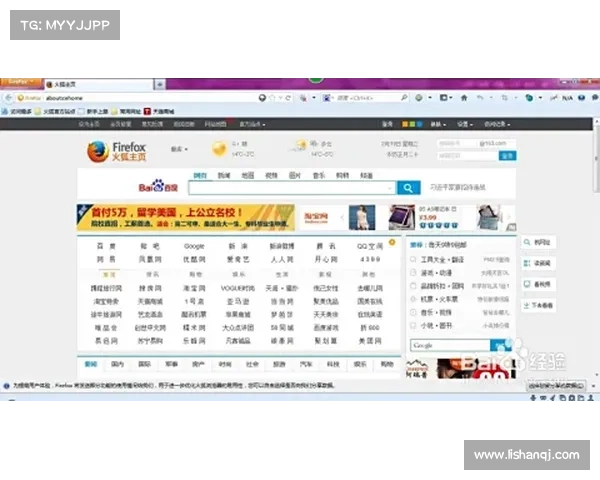Expand the dropdown arrow beside screenshot icon
The width and height of the screenshot is (600, 480).
coord(451,98)
